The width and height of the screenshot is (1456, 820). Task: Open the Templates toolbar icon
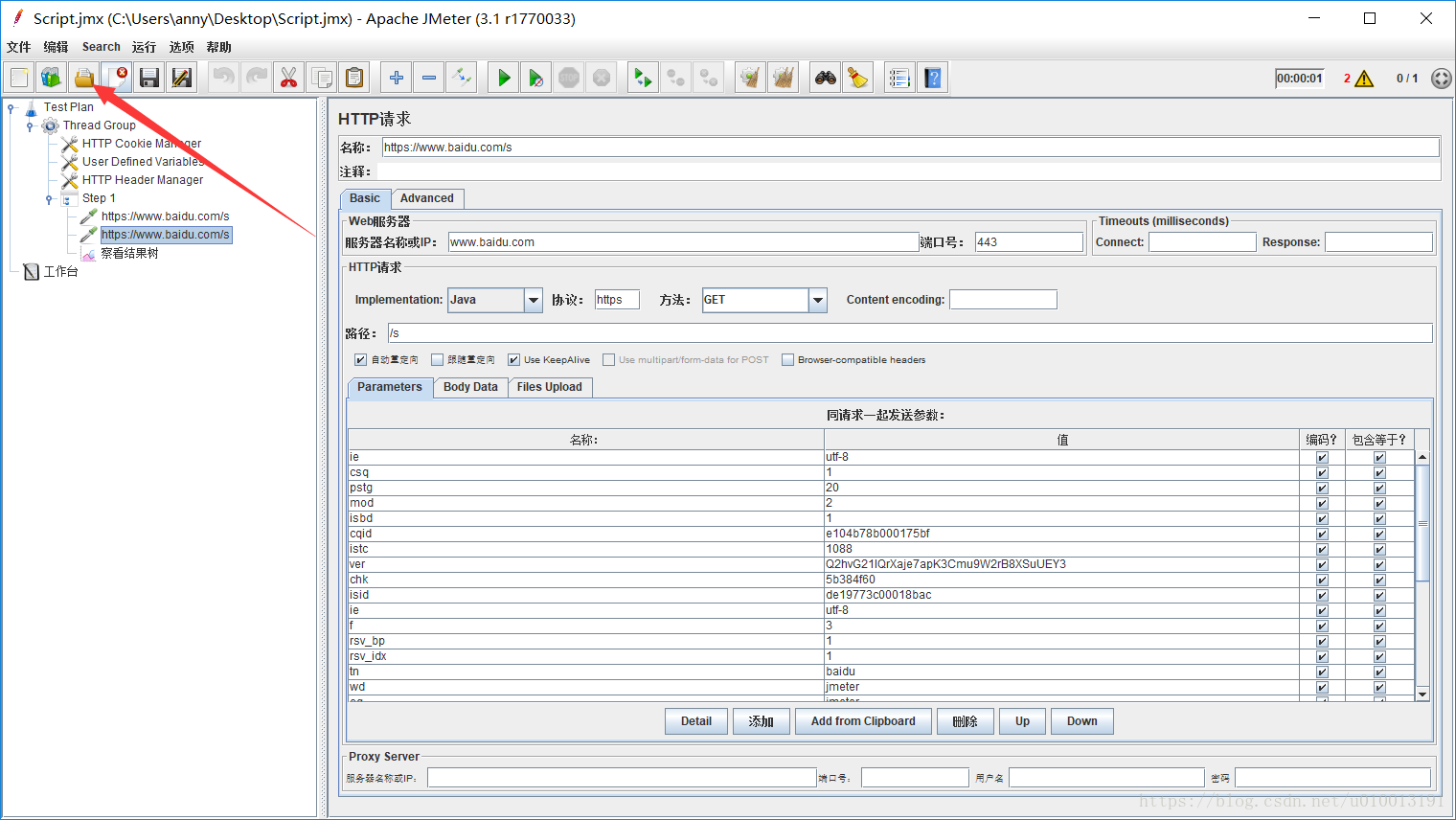(x=52, y=78)
